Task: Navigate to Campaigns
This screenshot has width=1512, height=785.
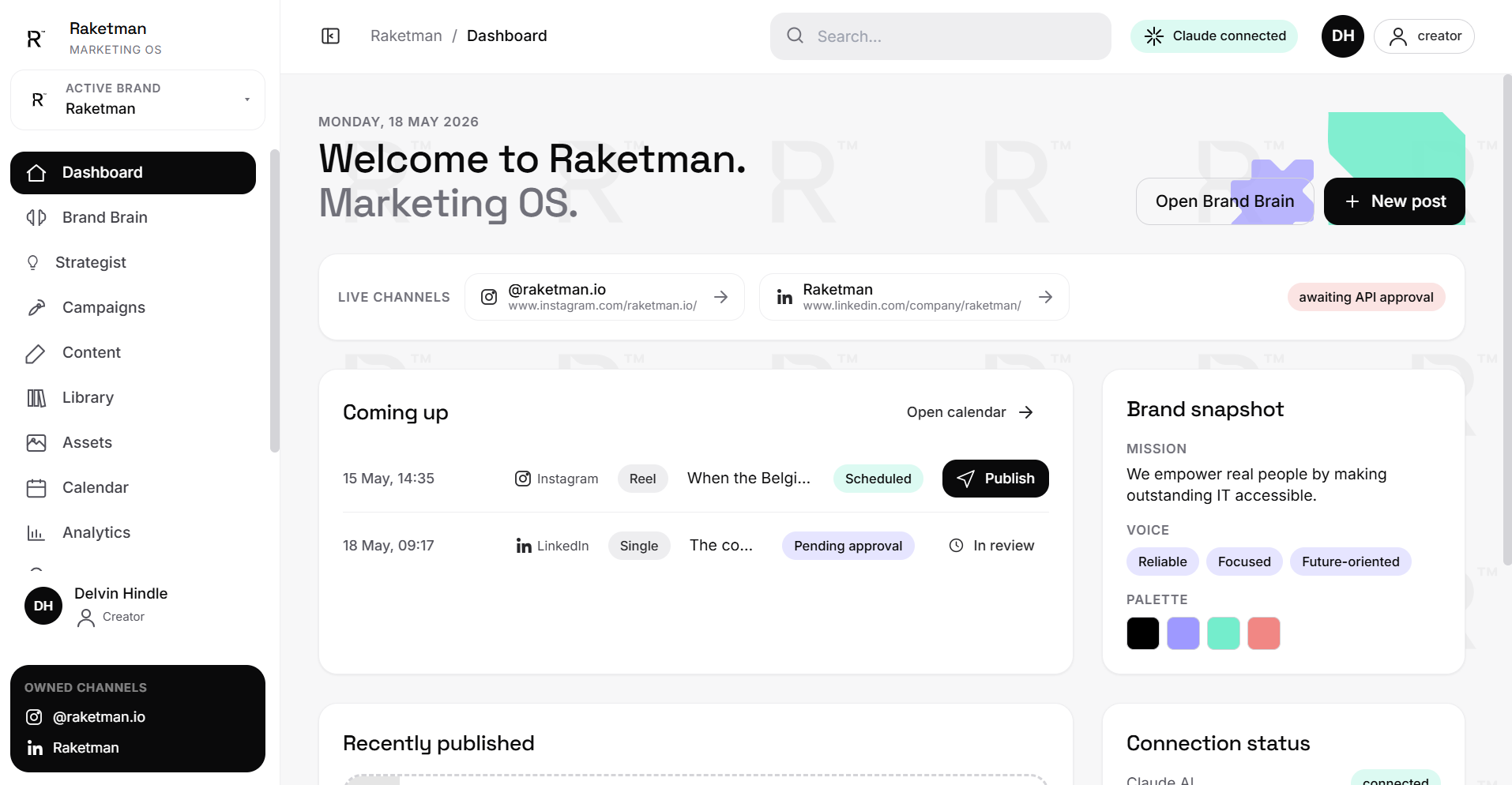Action: (x=133, y=307)
